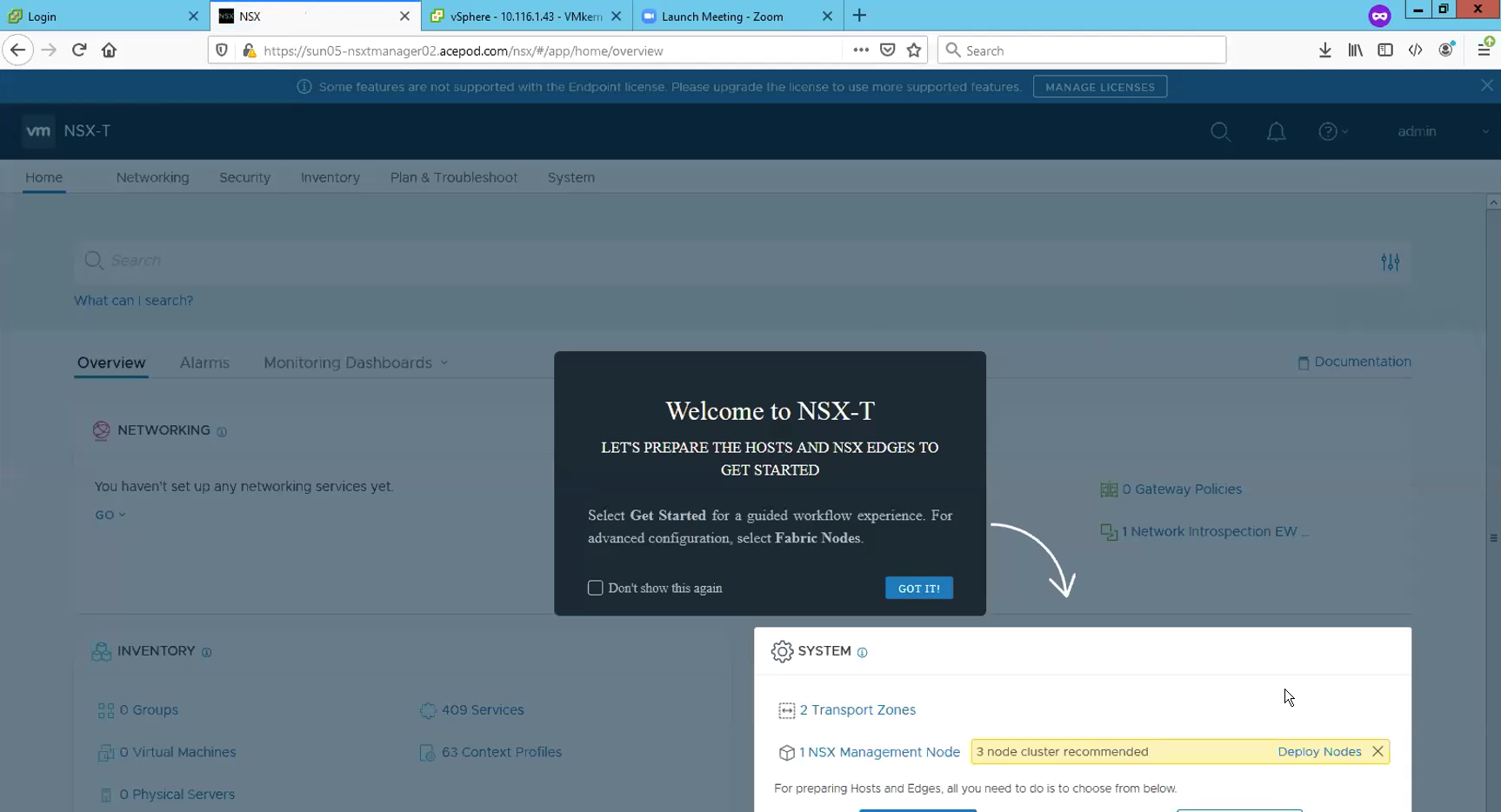Switch to Launch Meeting - Zoom tab
Image resolution: width=1501 pixels, height=812 pixels.
click(x=737, y=16)
